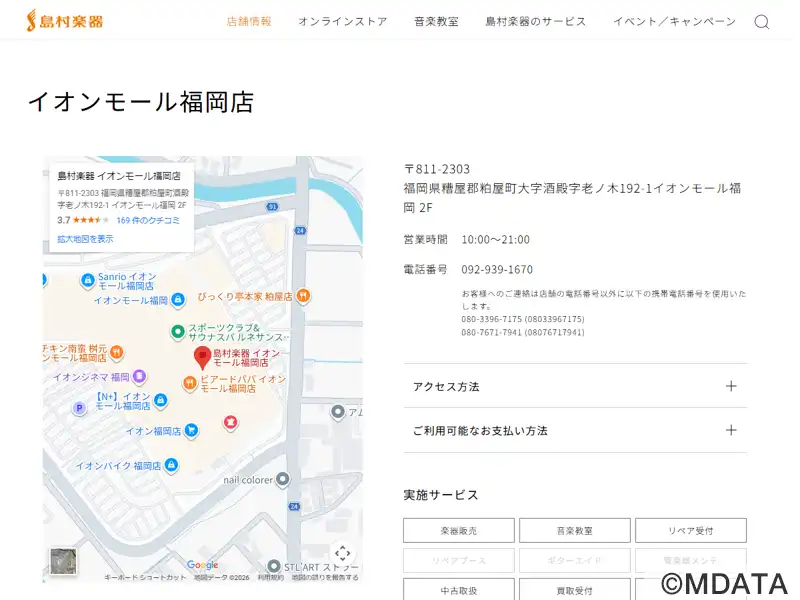Click the postal code 〒811-2303
Screen dimensions: 800x600
437,169
